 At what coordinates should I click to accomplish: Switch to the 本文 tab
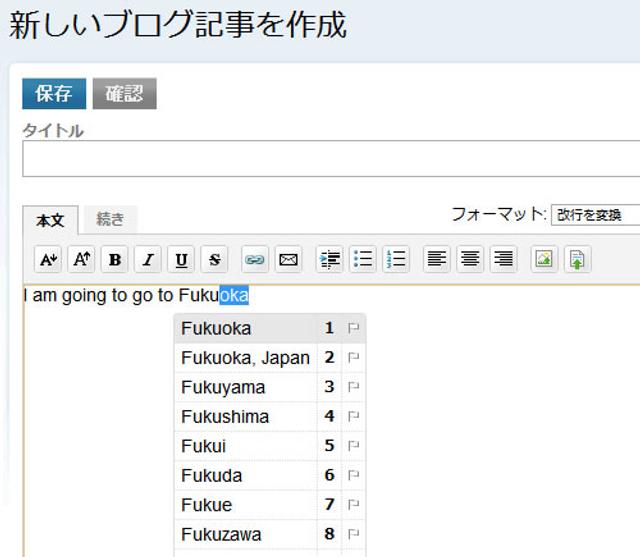pos(50,220)
